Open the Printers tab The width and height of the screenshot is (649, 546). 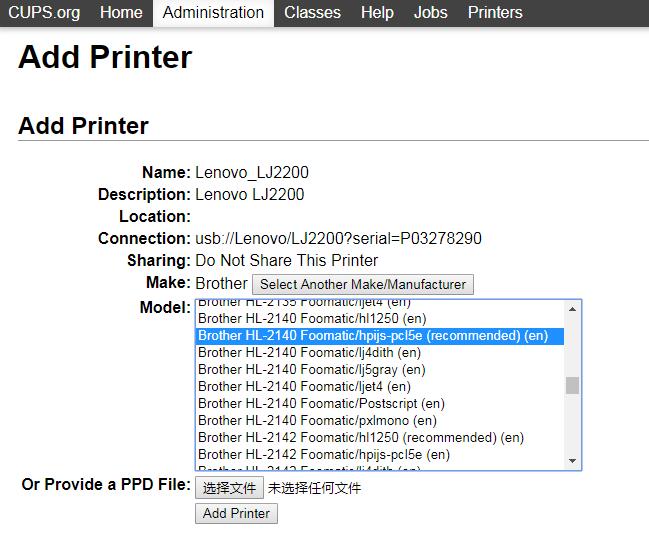(x=495, y=12)
